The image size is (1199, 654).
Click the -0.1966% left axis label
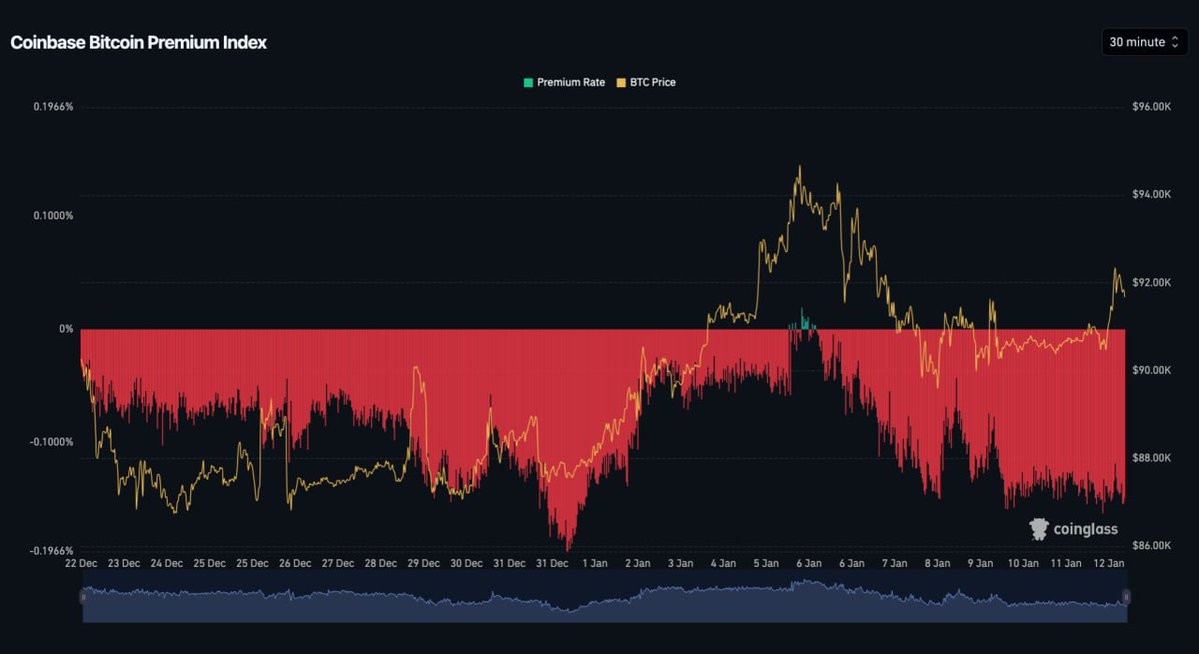[52, 551]
